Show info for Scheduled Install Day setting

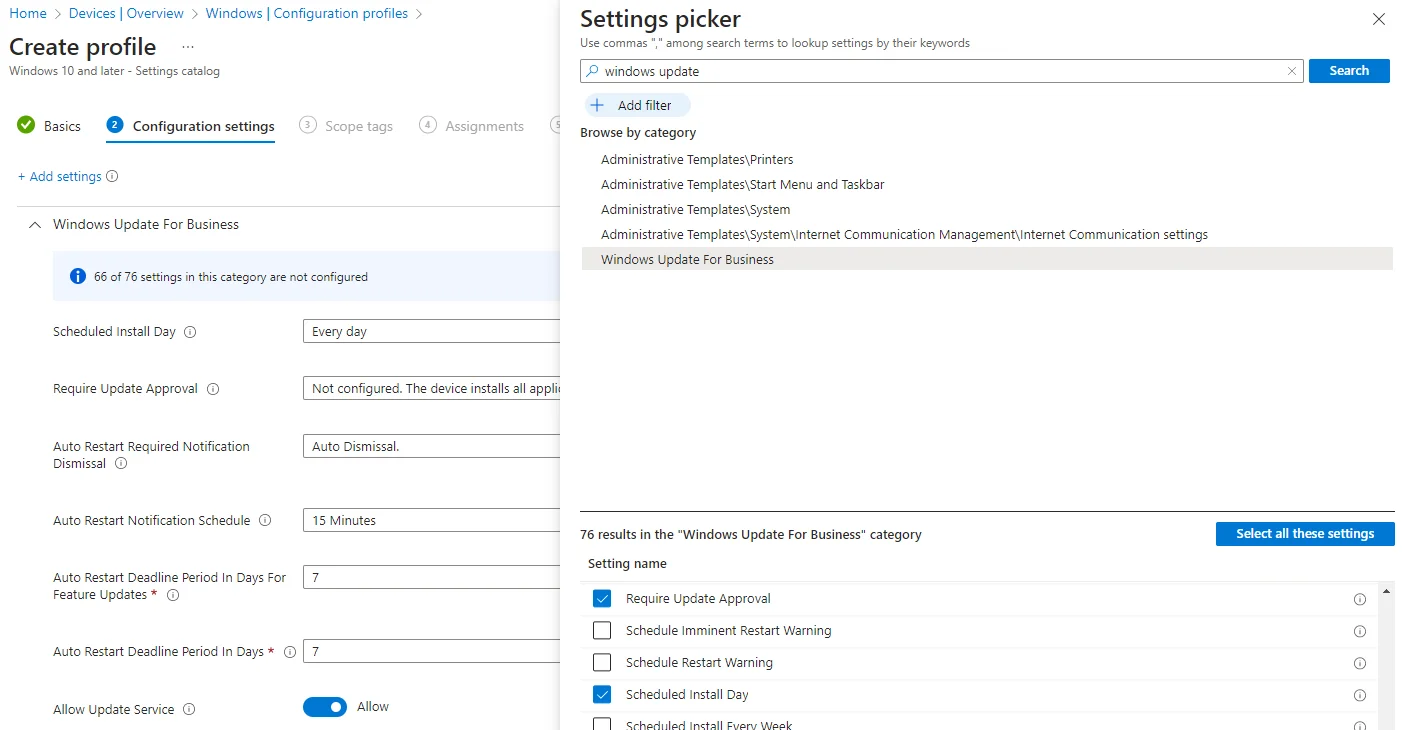(x=190, y=332)
